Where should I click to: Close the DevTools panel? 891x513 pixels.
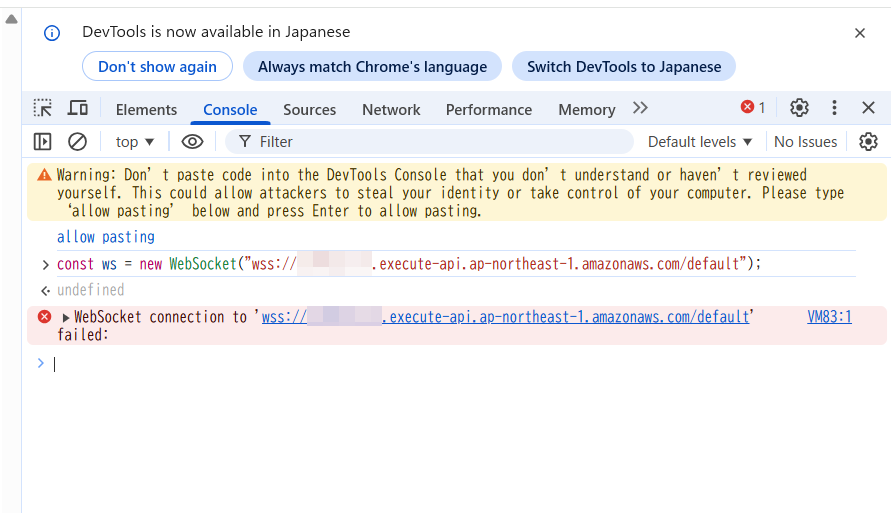(x=868, y=108)
